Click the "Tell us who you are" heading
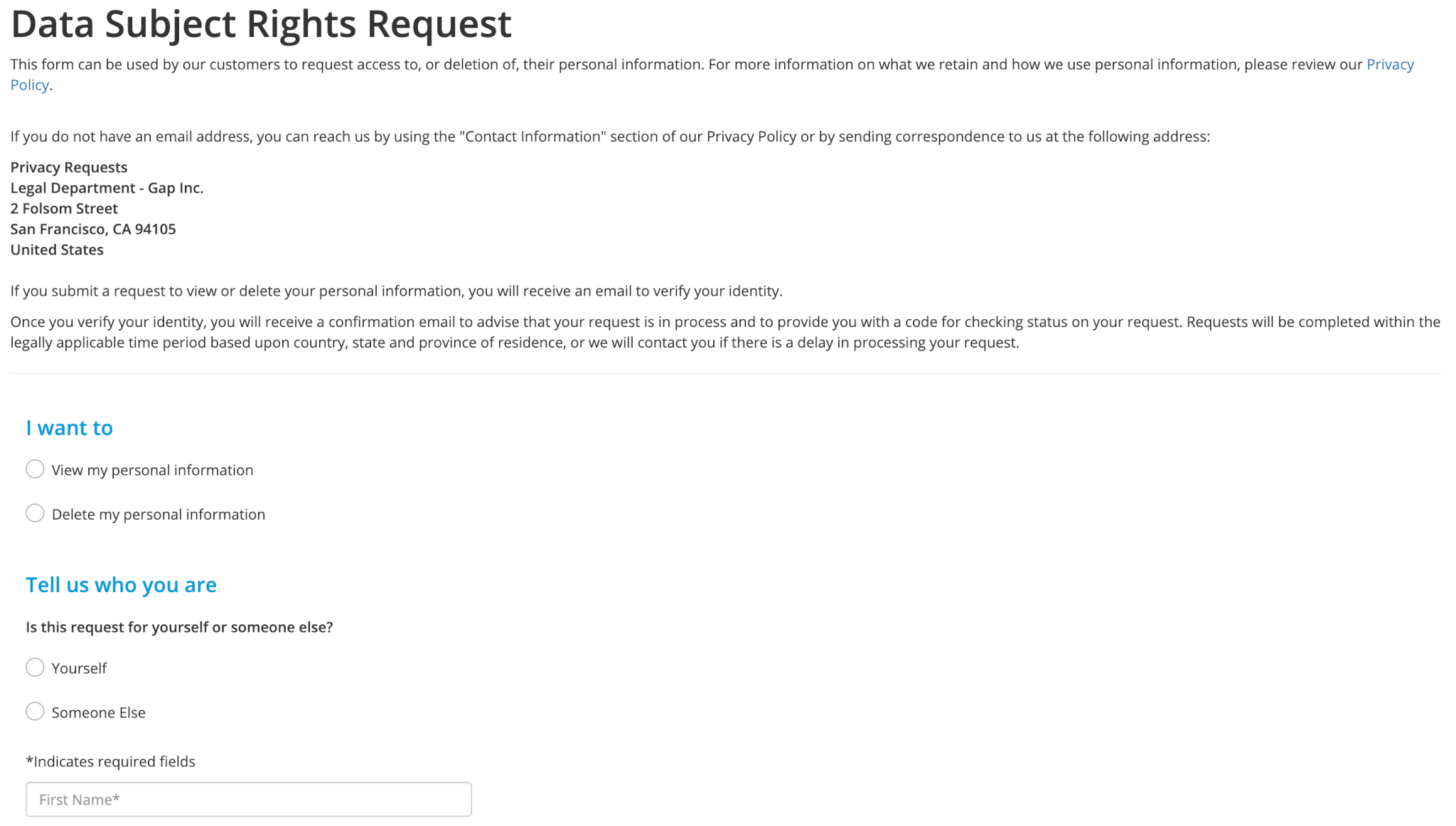1456x826 pixels. pyautogui.click(x=121, y=584)
